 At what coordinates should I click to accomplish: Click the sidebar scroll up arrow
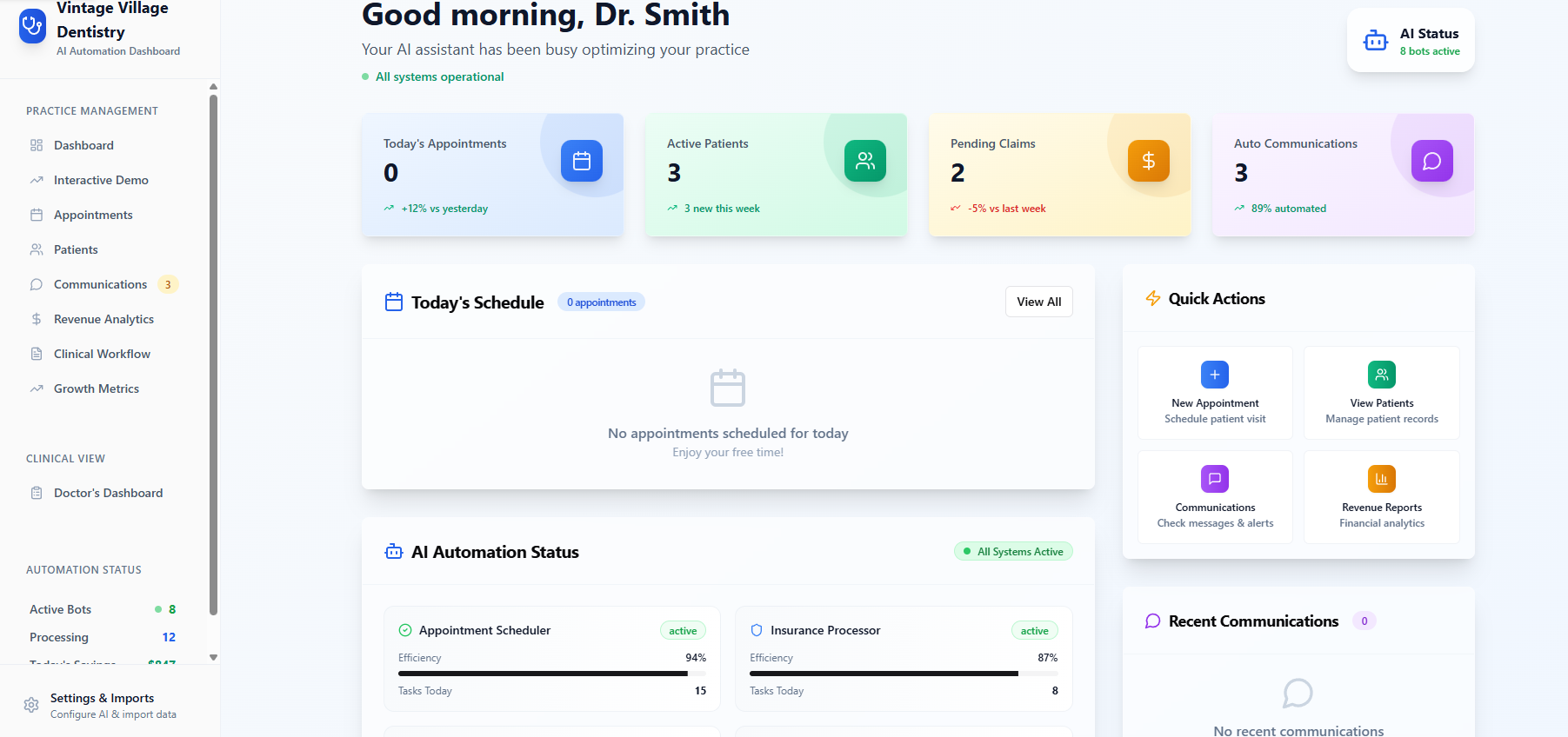(213, 87)
